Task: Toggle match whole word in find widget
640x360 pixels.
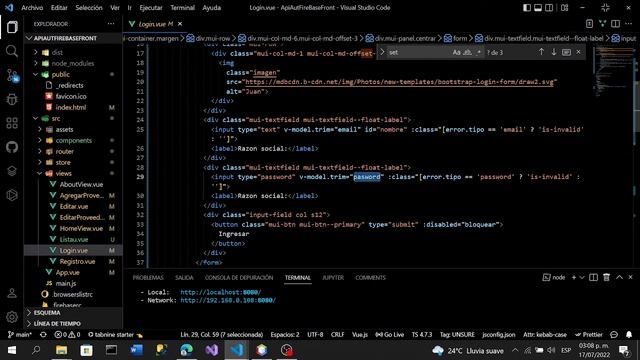Action: pos(467,52)
